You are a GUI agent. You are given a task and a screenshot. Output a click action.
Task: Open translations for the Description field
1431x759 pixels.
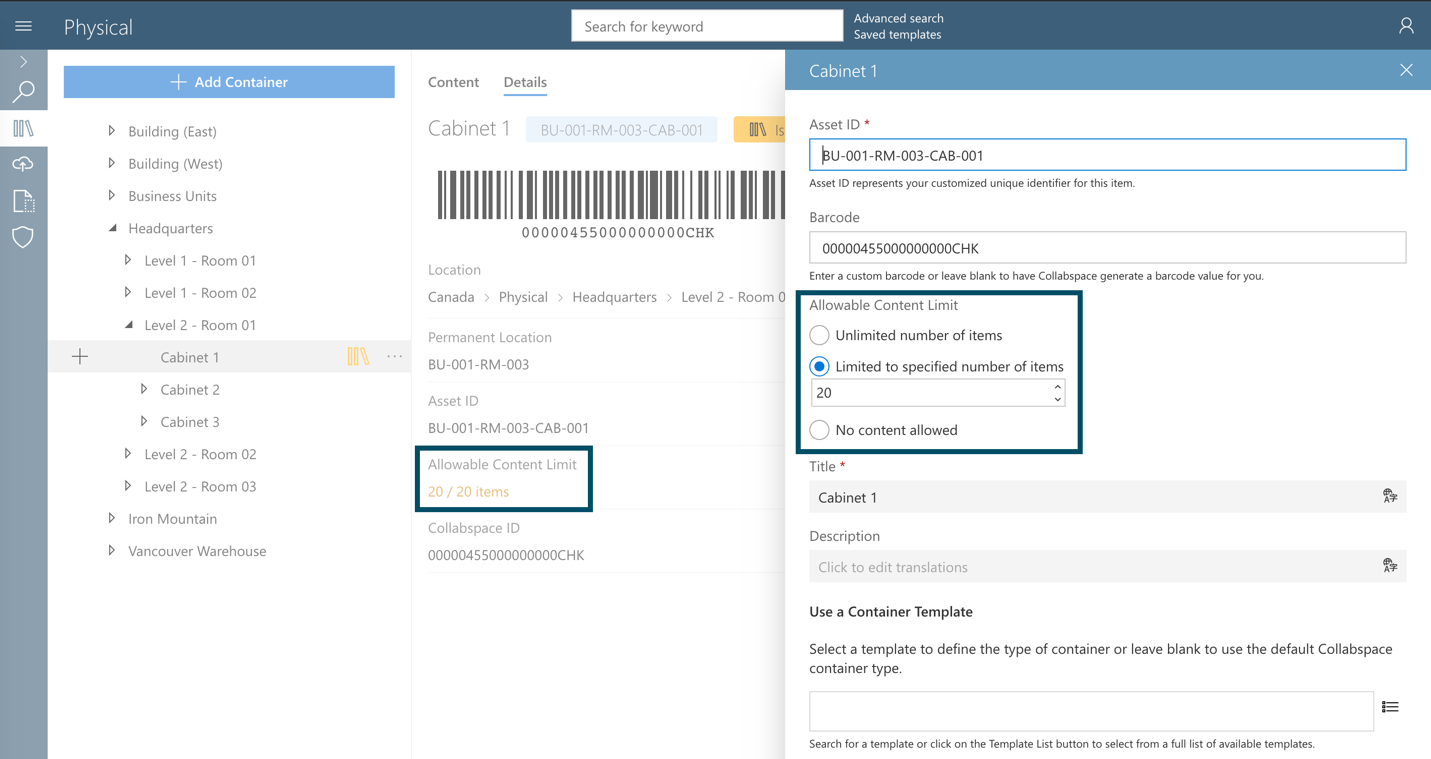coord(1389,565)
